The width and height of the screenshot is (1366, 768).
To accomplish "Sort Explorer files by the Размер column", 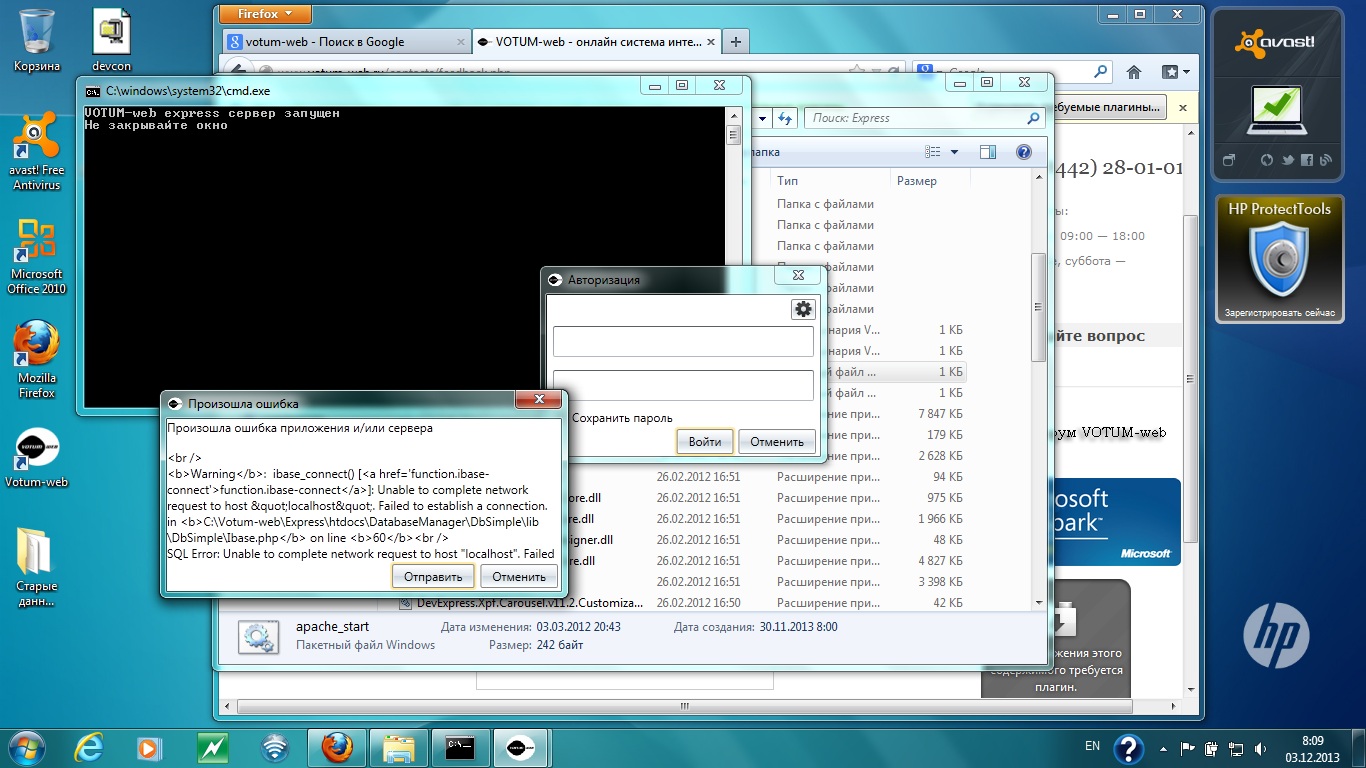I will tap(928, 181).
